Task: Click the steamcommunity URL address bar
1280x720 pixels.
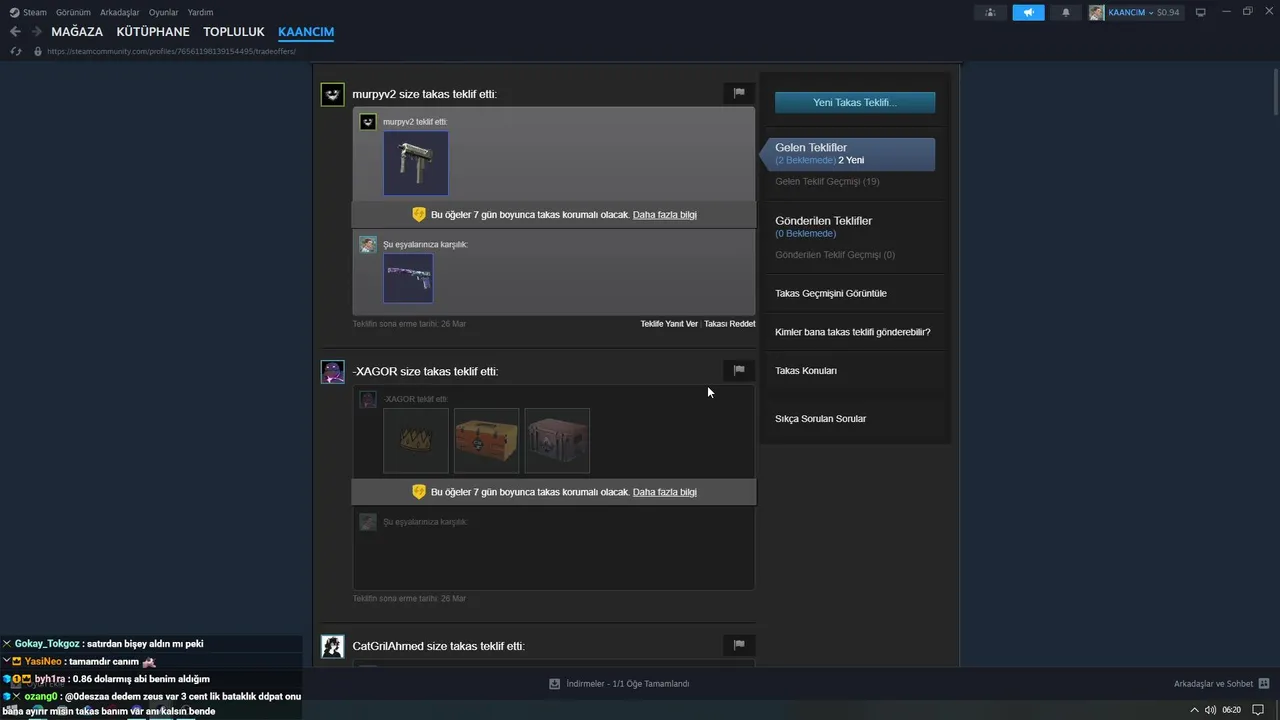Action: point(171,51)
